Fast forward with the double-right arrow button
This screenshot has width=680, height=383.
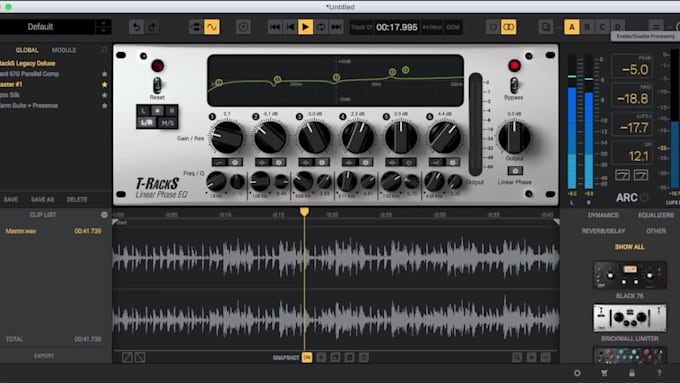[336, 27]
